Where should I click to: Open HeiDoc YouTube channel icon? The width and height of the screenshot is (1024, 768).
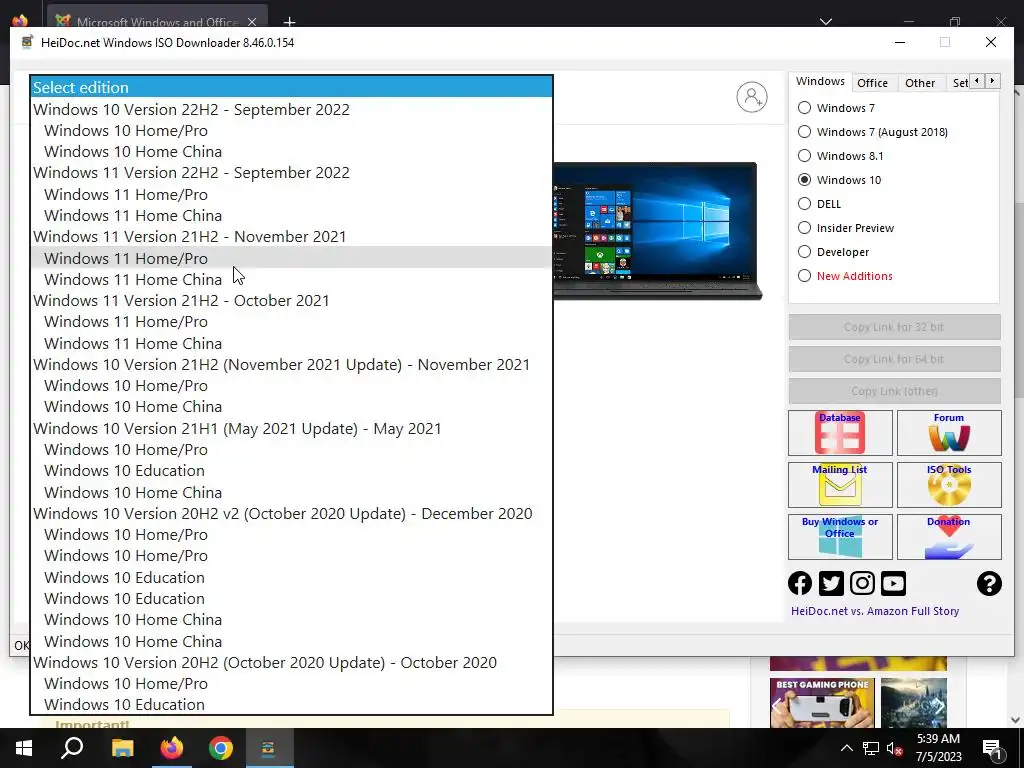pos(893,583)
